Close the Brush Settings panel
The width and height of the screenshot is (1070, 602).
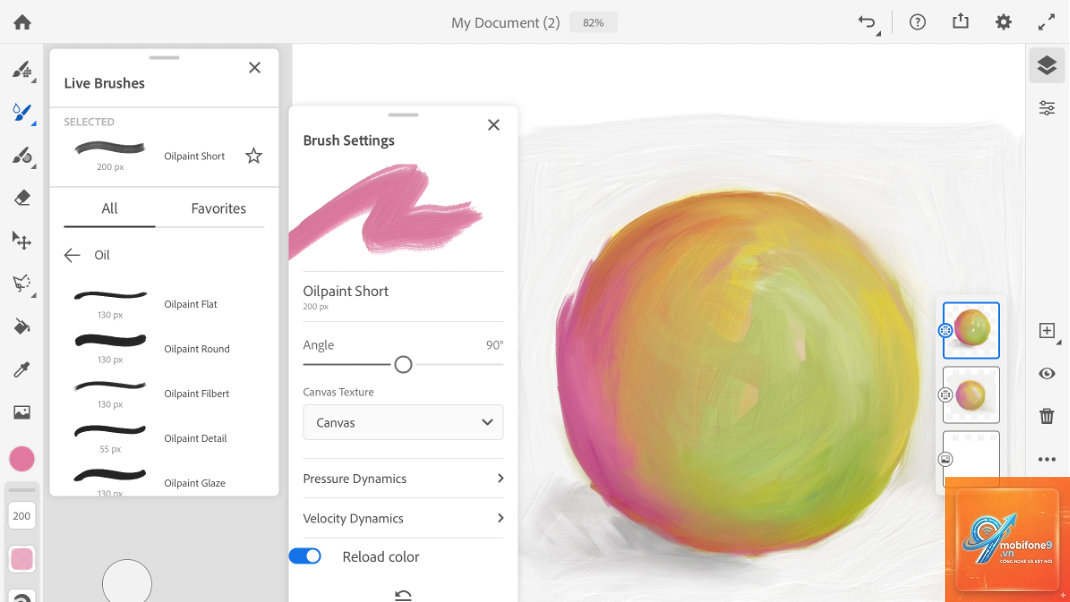pyautogui.click(x=493, y=125)
